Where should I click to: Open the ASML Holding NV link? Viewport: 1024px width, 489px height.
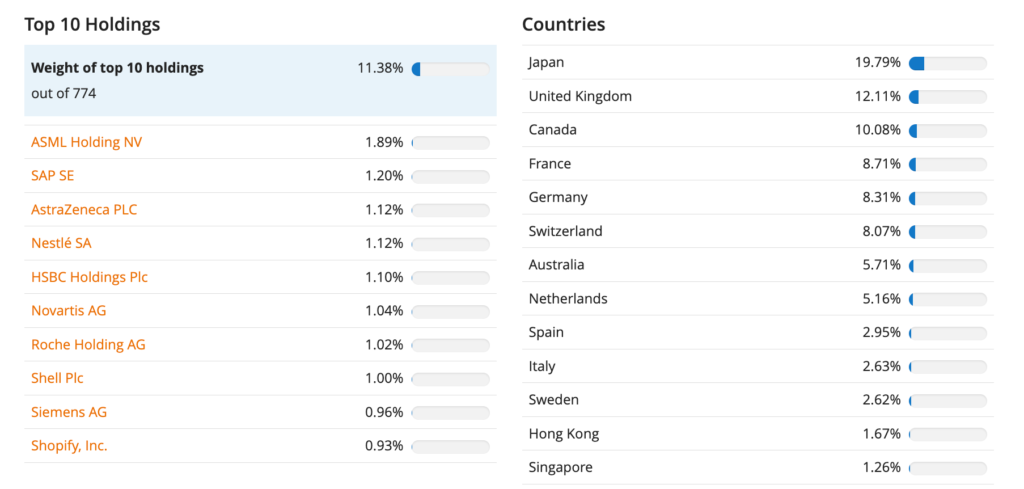(86, 142)
